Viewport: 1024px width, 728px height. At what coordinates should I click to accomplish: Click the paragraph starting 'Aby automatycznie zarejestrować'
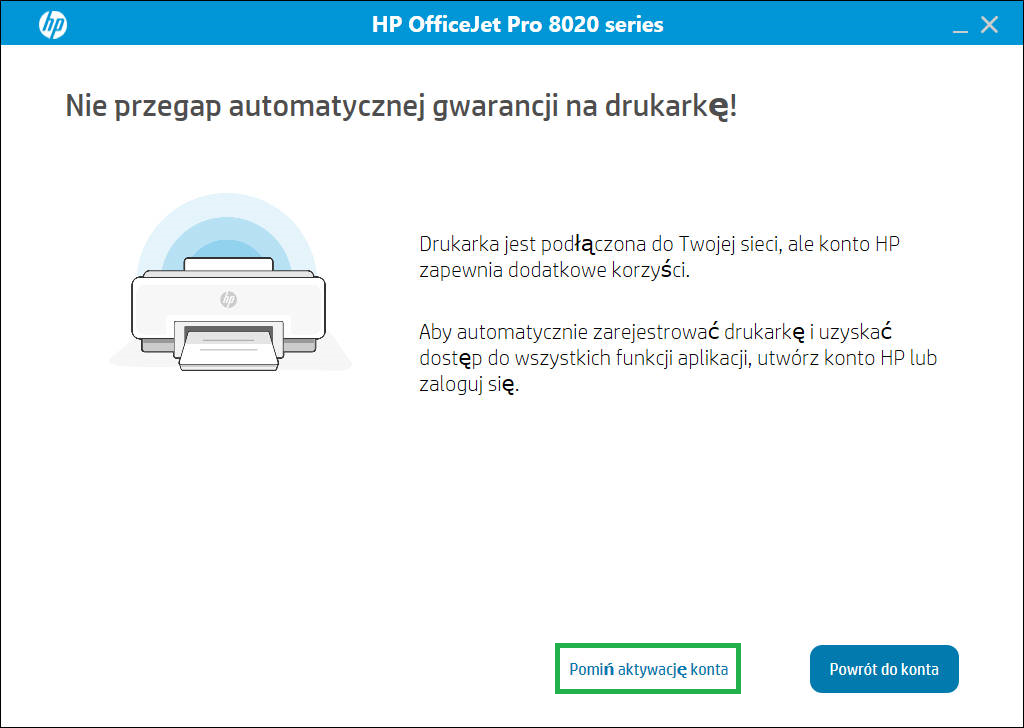(x=678, y=358)
